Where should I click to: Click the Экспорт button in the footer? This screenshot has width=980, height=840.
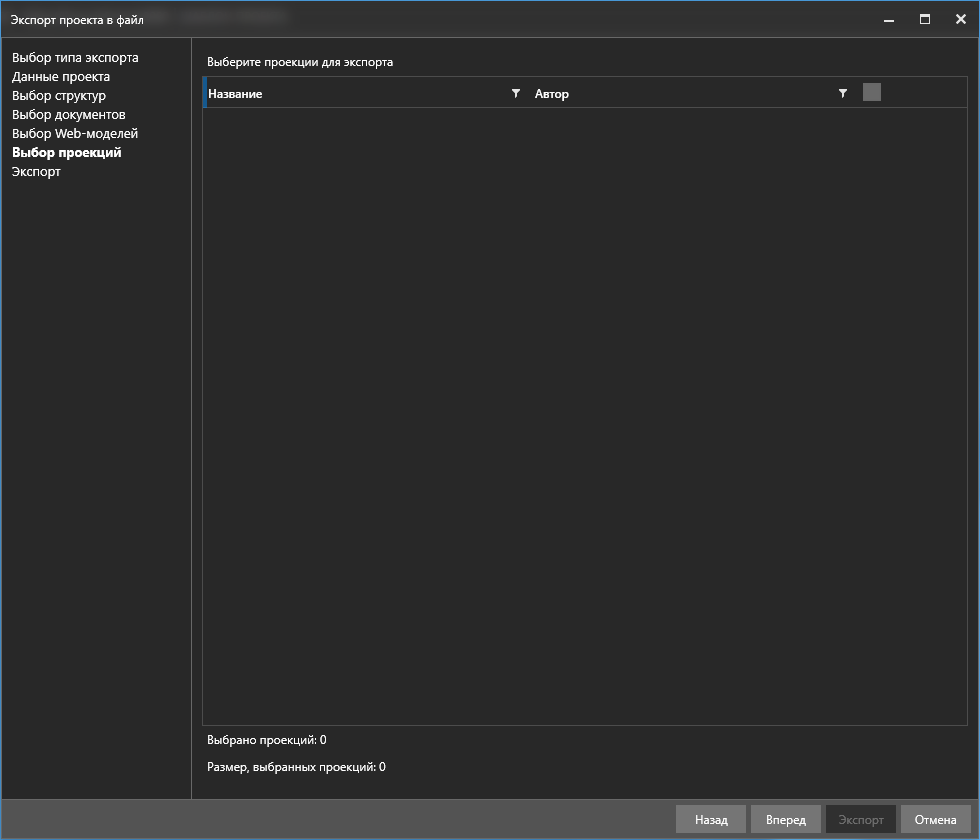pos(861,820)
